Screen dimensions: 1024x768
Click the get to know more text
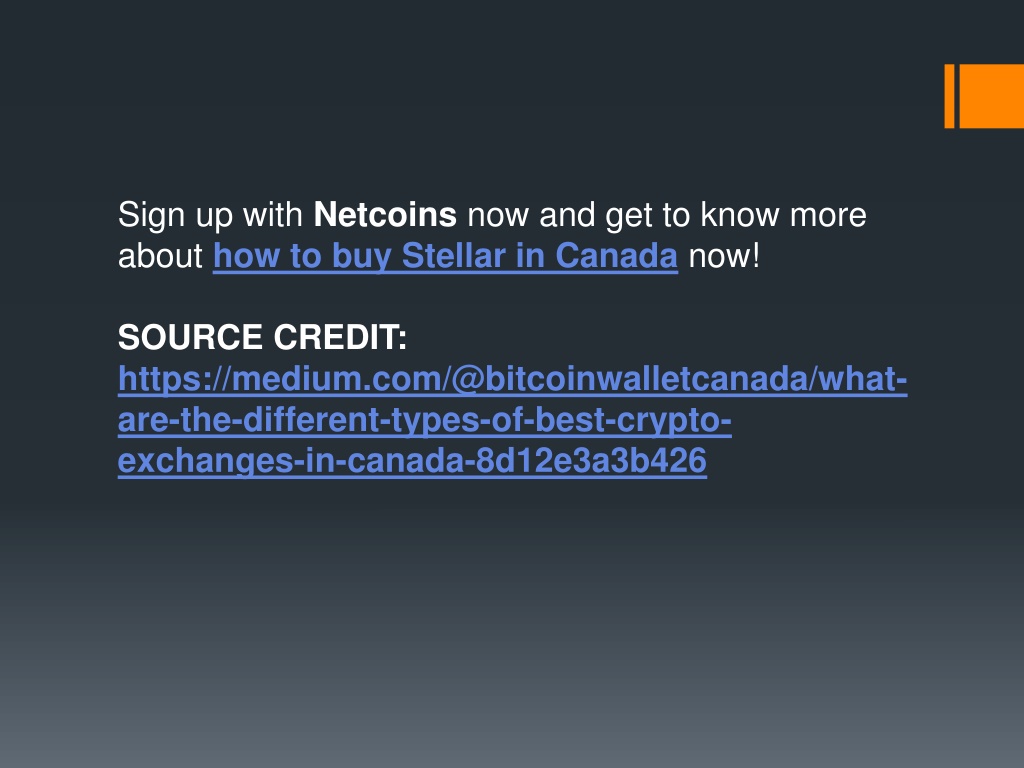736,216
